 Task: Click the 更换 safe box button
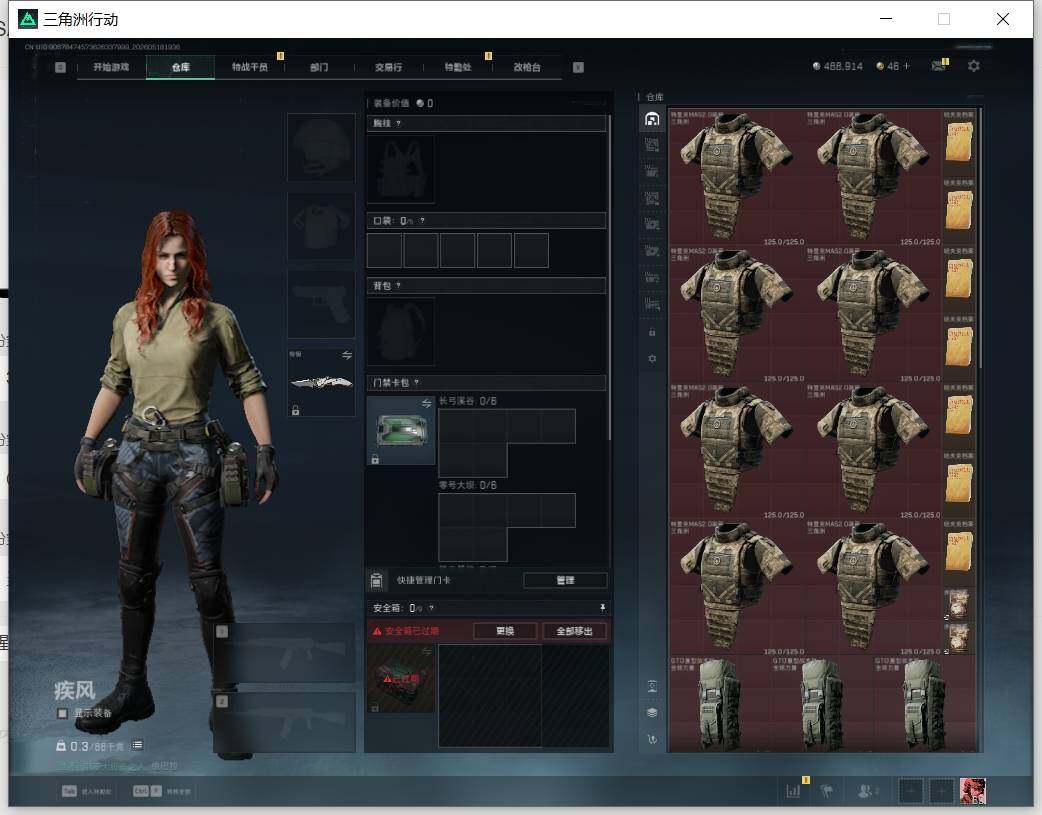point(505,631)
